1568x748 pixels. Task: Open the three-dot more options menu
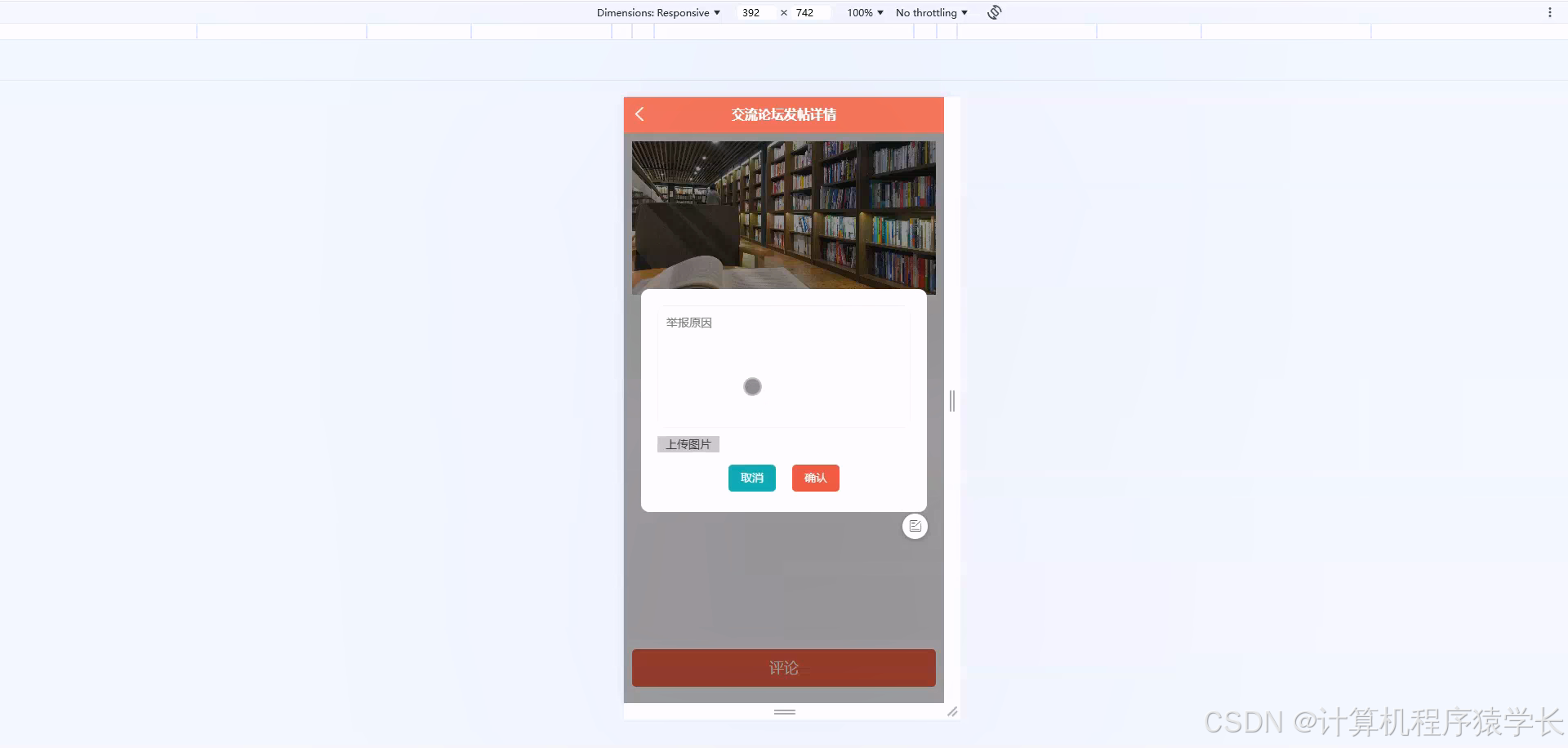[x=1549, y=12]
